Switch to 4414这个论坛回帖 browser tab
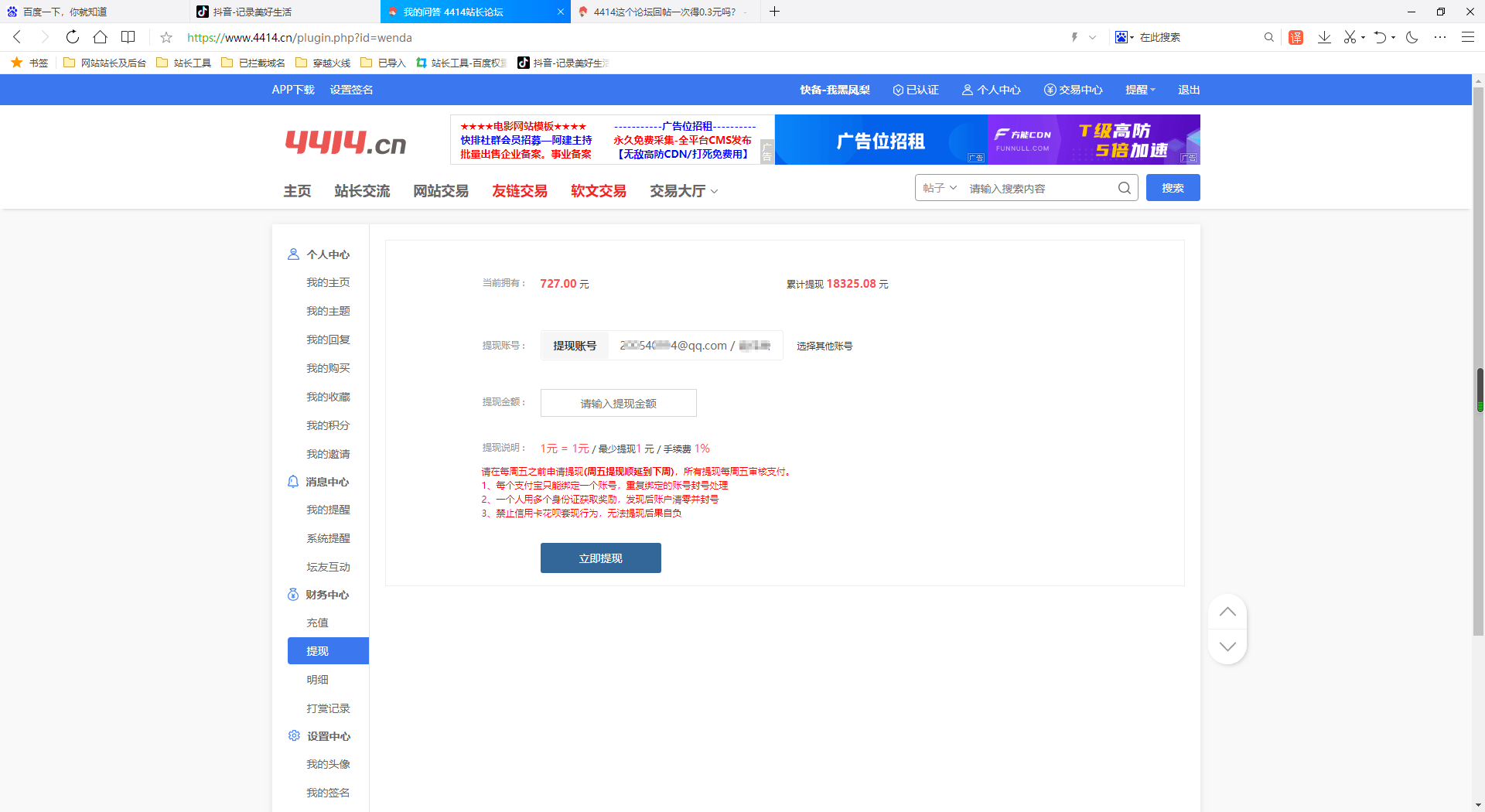The width and height of the screenshot is (1485, 812). pyautogui.click(x=665, y=12)
